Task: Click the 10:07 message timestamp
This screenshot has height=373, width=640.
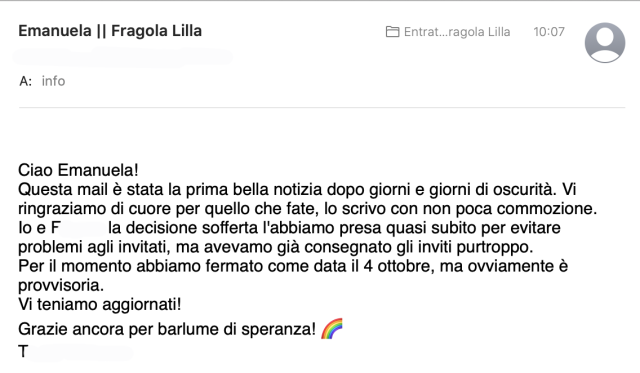Action: (549, 32)
